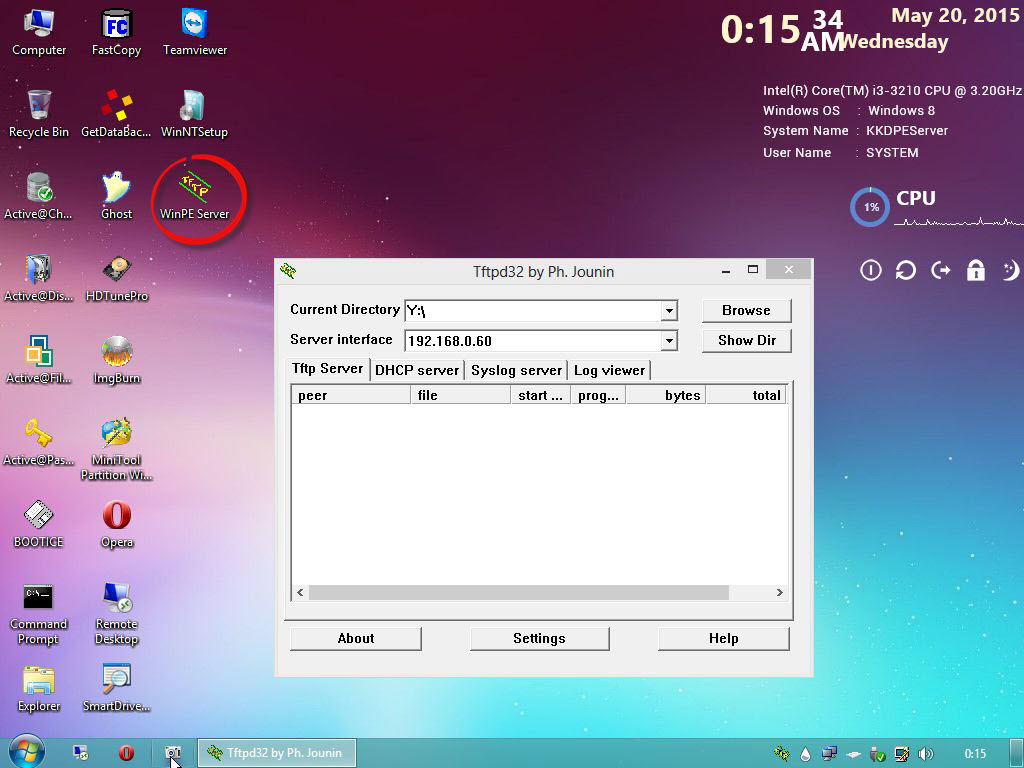Viewport: 1024px width, 768px height.
Task: Click the camera screenshot taskbar icon
Action: pyautogui.click(x=172, y=753)
